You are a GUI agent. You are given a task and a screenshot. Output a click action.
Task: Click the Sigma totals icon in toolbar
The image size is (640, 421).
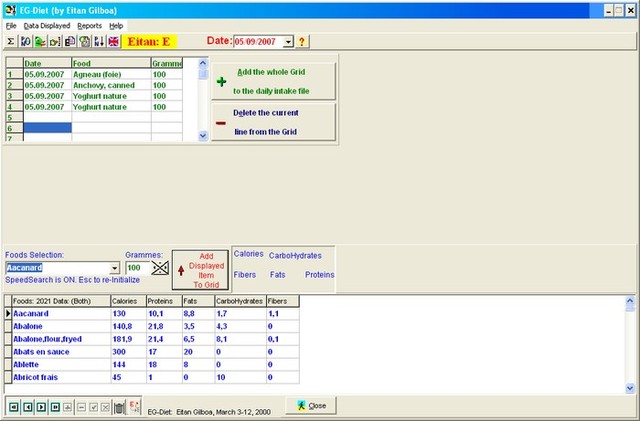(x=11, y=41)
